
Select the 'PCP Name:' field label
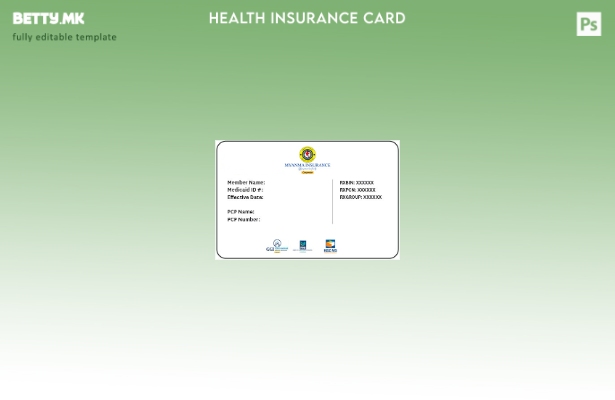(x=241, y=212)
